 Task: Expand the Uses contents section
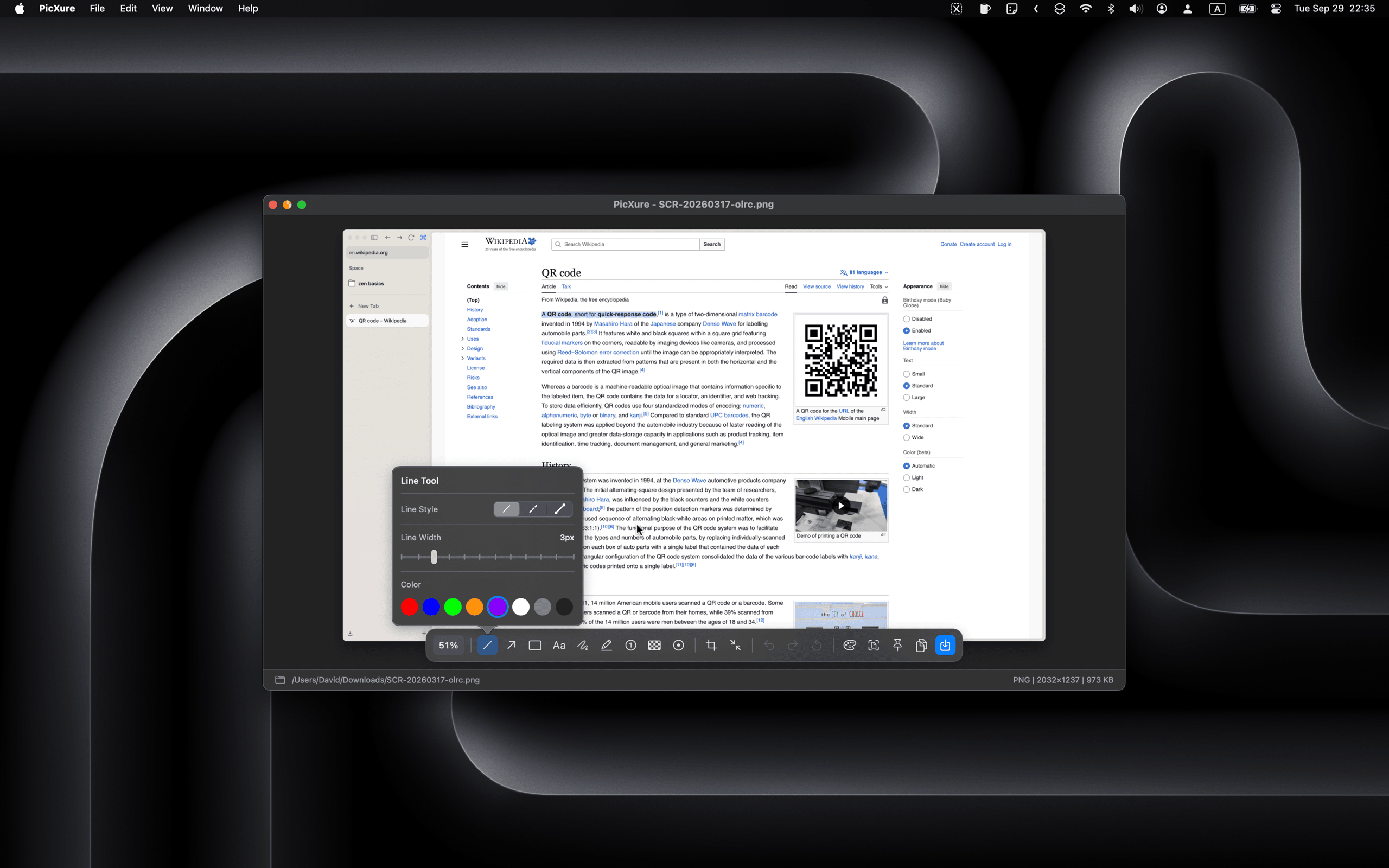[463, 339]
